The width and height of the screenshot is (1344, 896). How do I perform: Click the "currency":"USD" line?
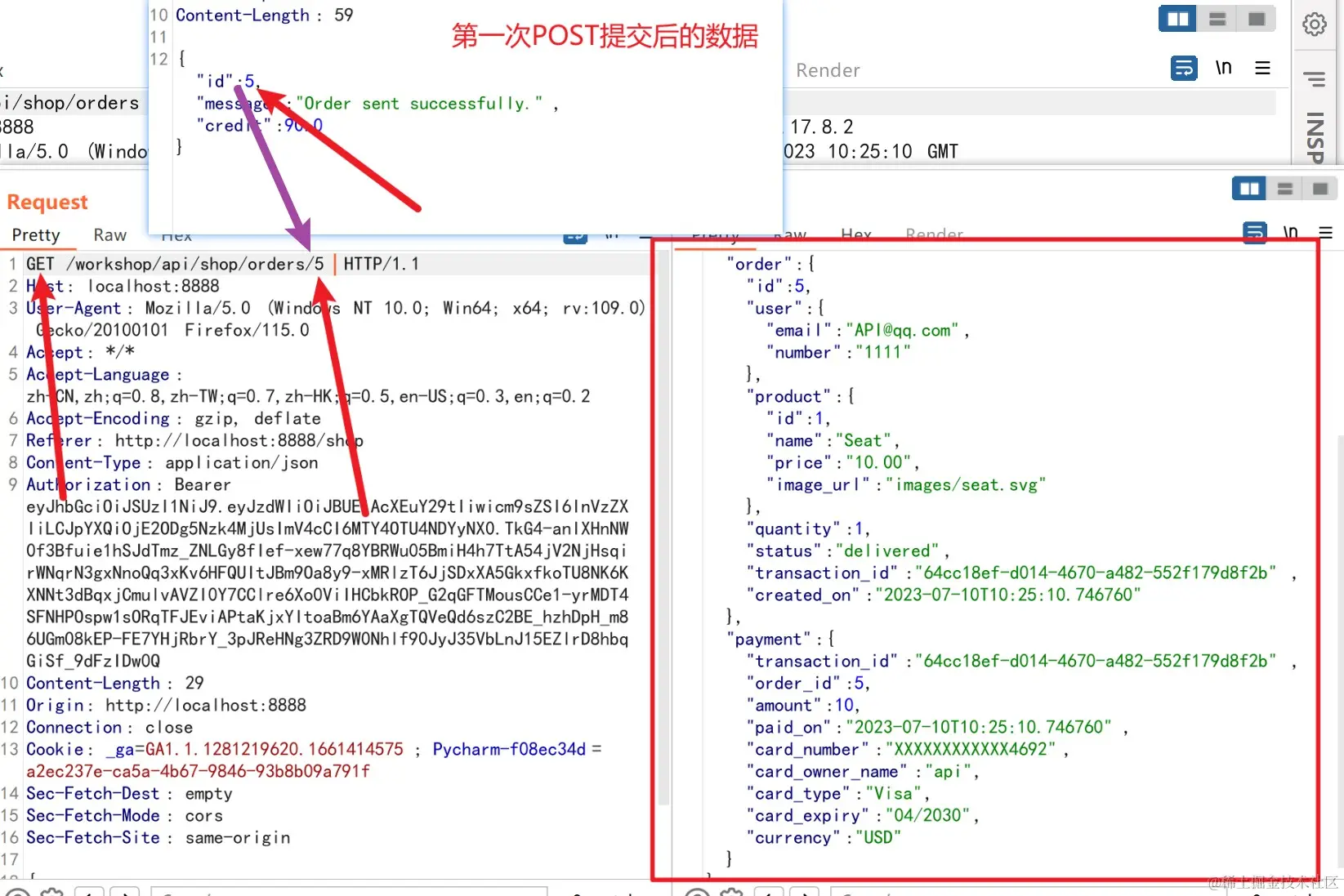pyautogui.click(x=824, y=837)
